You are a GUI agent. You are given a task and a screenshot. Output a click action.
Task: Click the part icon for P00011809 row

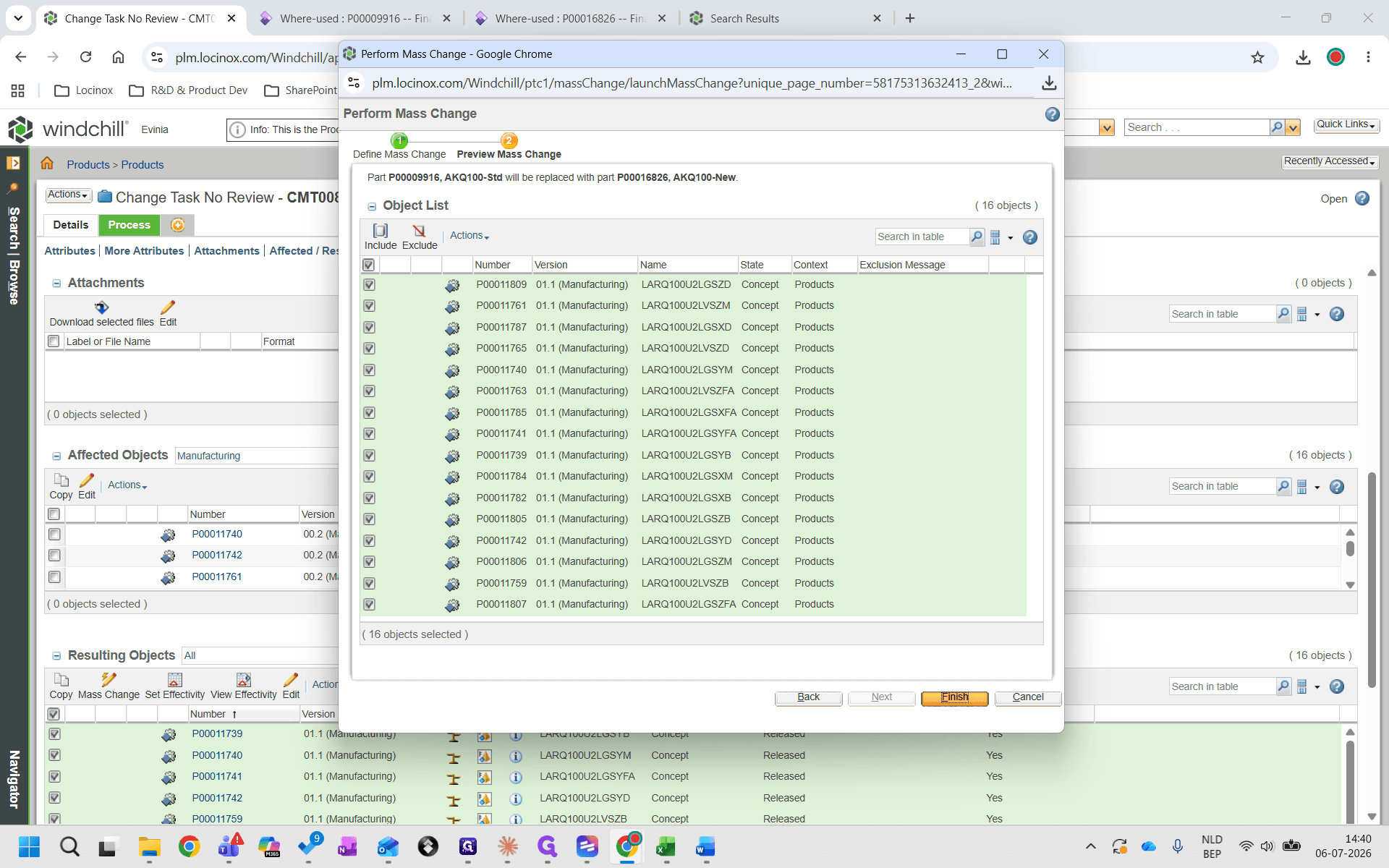pyautogui.click(x=452, y=286)
